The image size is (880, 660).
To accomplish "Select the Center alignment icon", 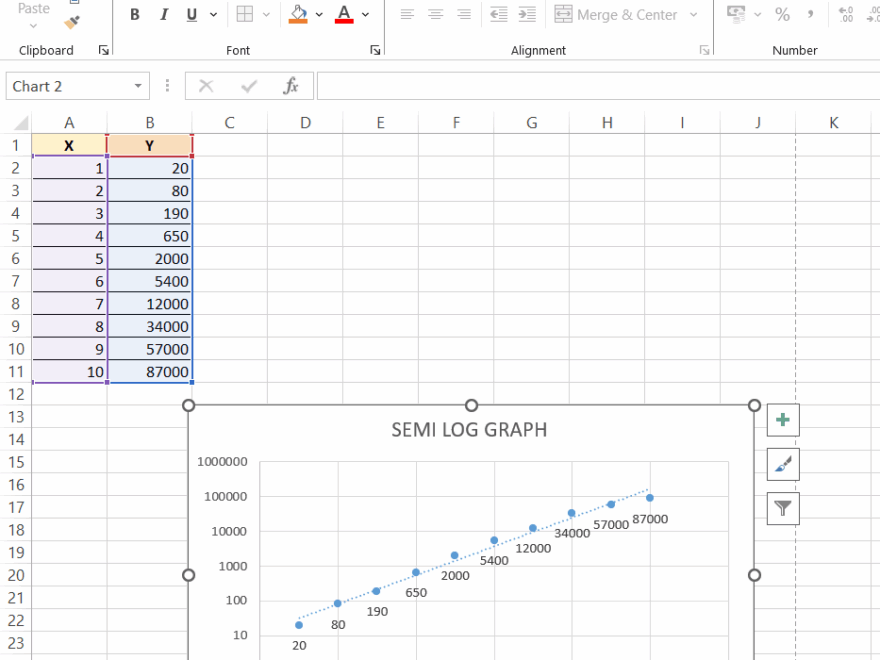I will click(x=435, y=15).
